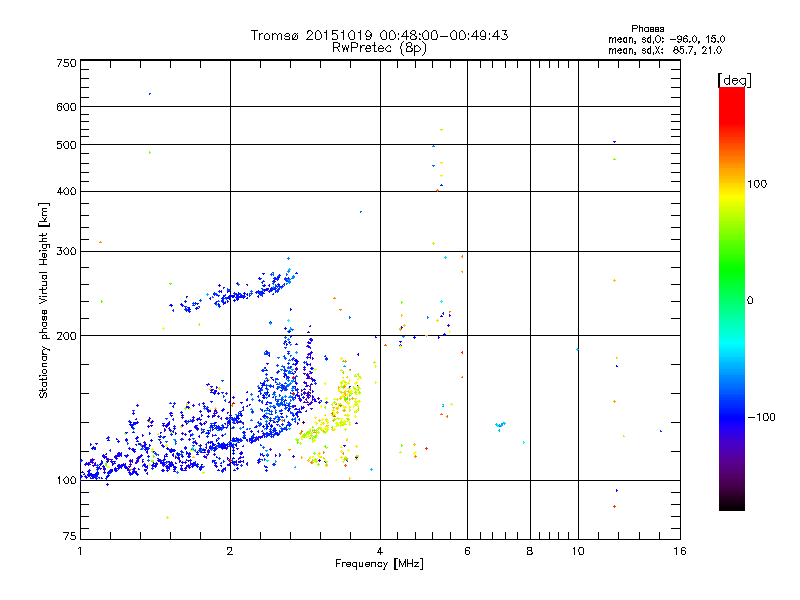Click the colorbar tick label '0'

[750, 301]
